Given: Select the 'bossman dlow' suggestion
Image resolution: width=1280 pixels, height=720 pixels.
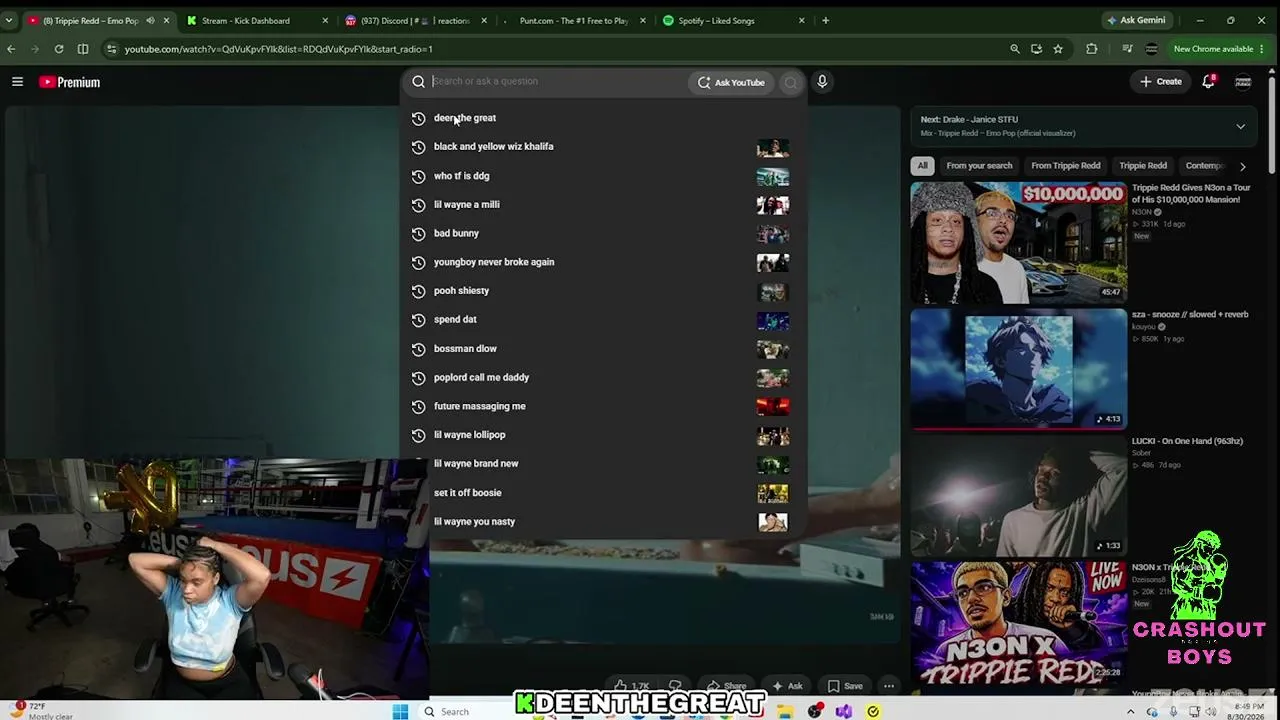Looking at the screenshot, I should point(604,349).
